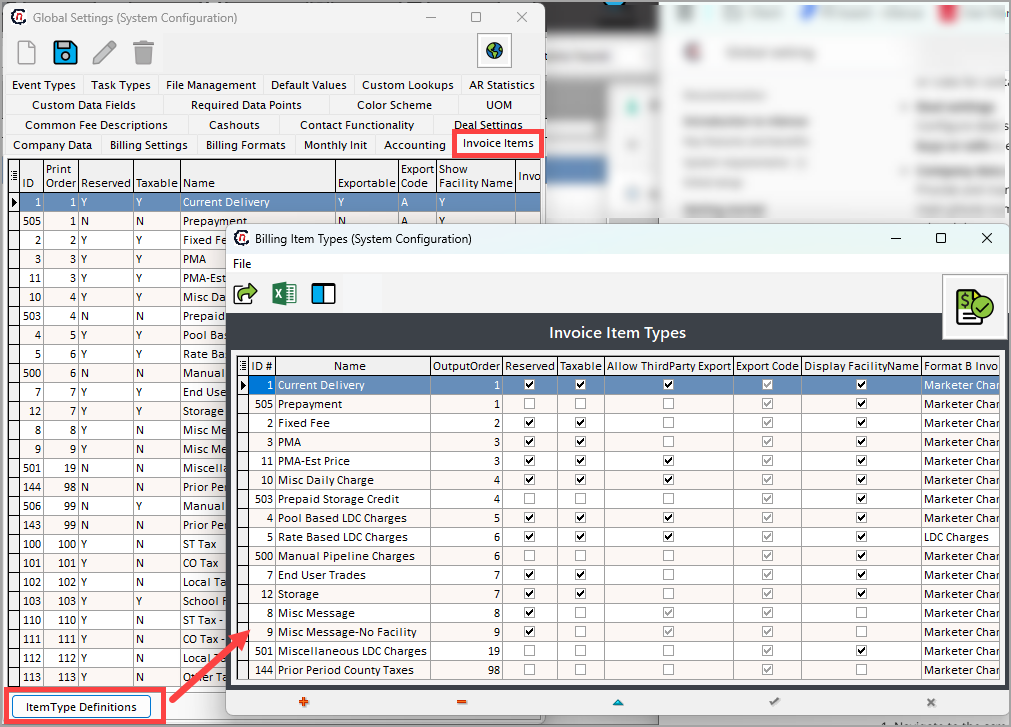Select the Required Data Points tab
Image resolution: width=1011 pixels, height=727 pixels.
(246, 105)
